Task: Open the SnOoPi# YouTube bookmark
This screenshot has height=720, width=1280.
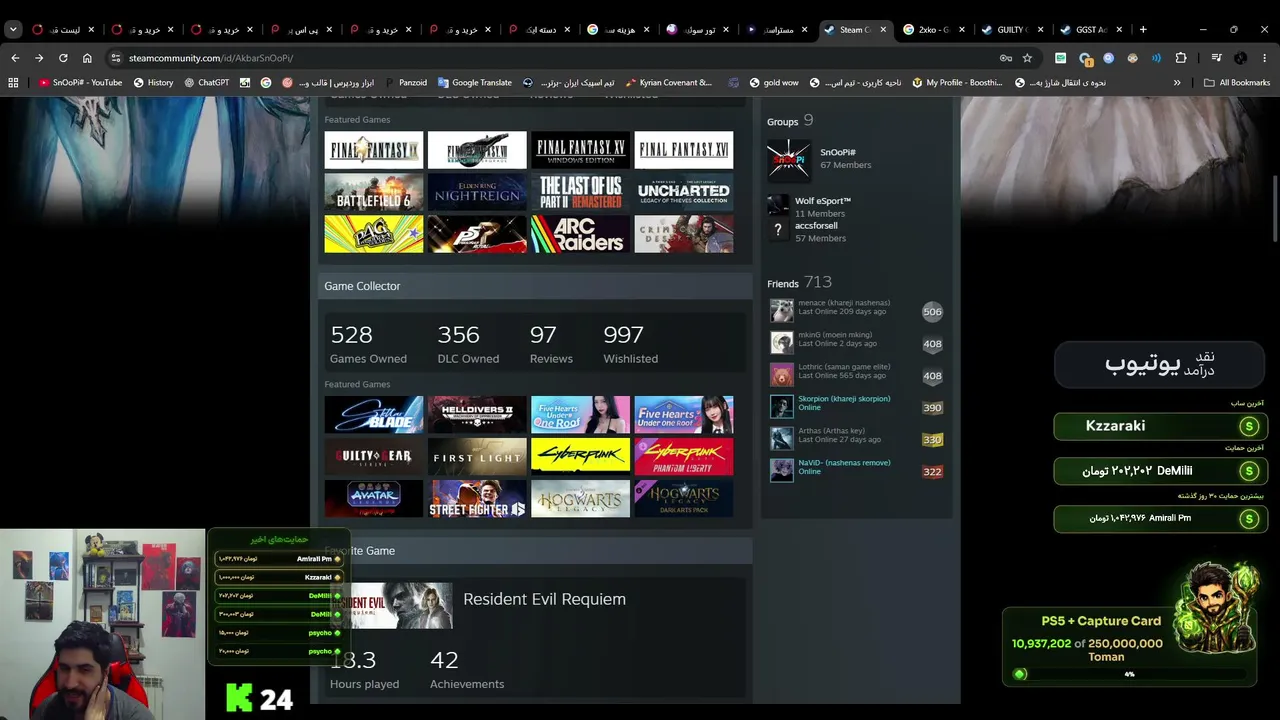Action: coord(80,83)
